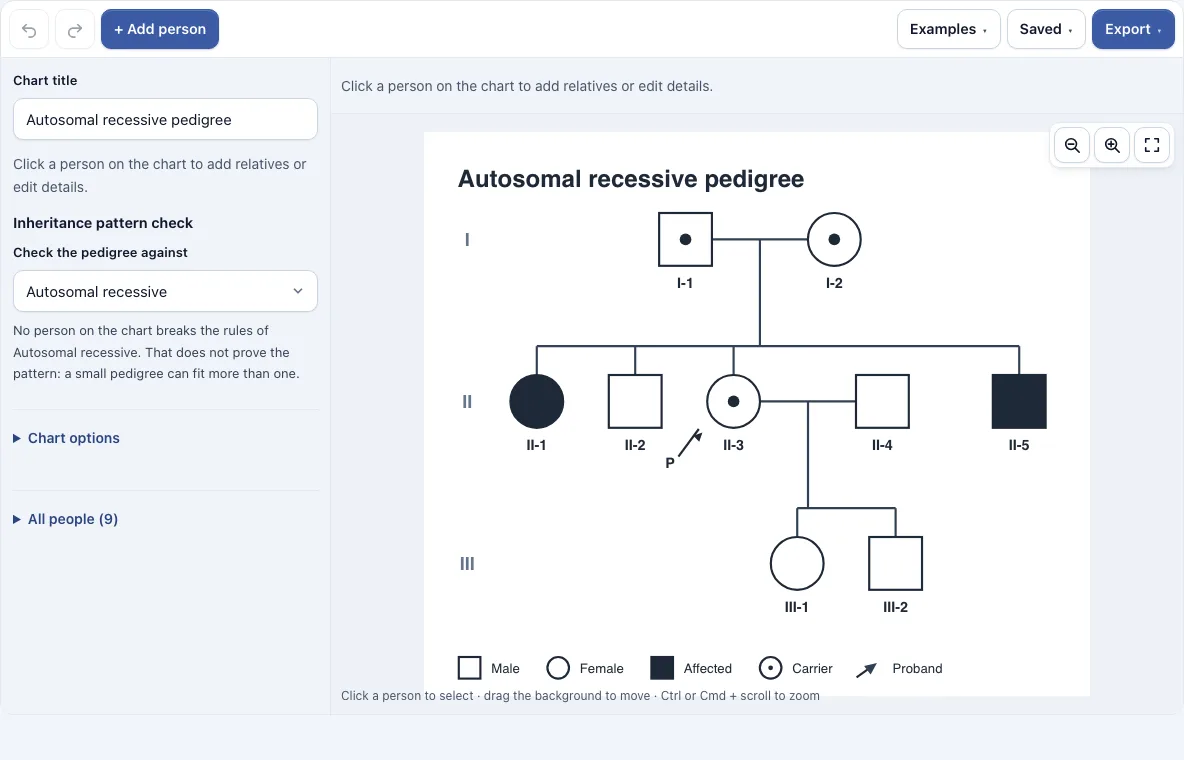This screenshot has height=760, width=1184.
Task: Click the III-2 label text
Action: 896,607
